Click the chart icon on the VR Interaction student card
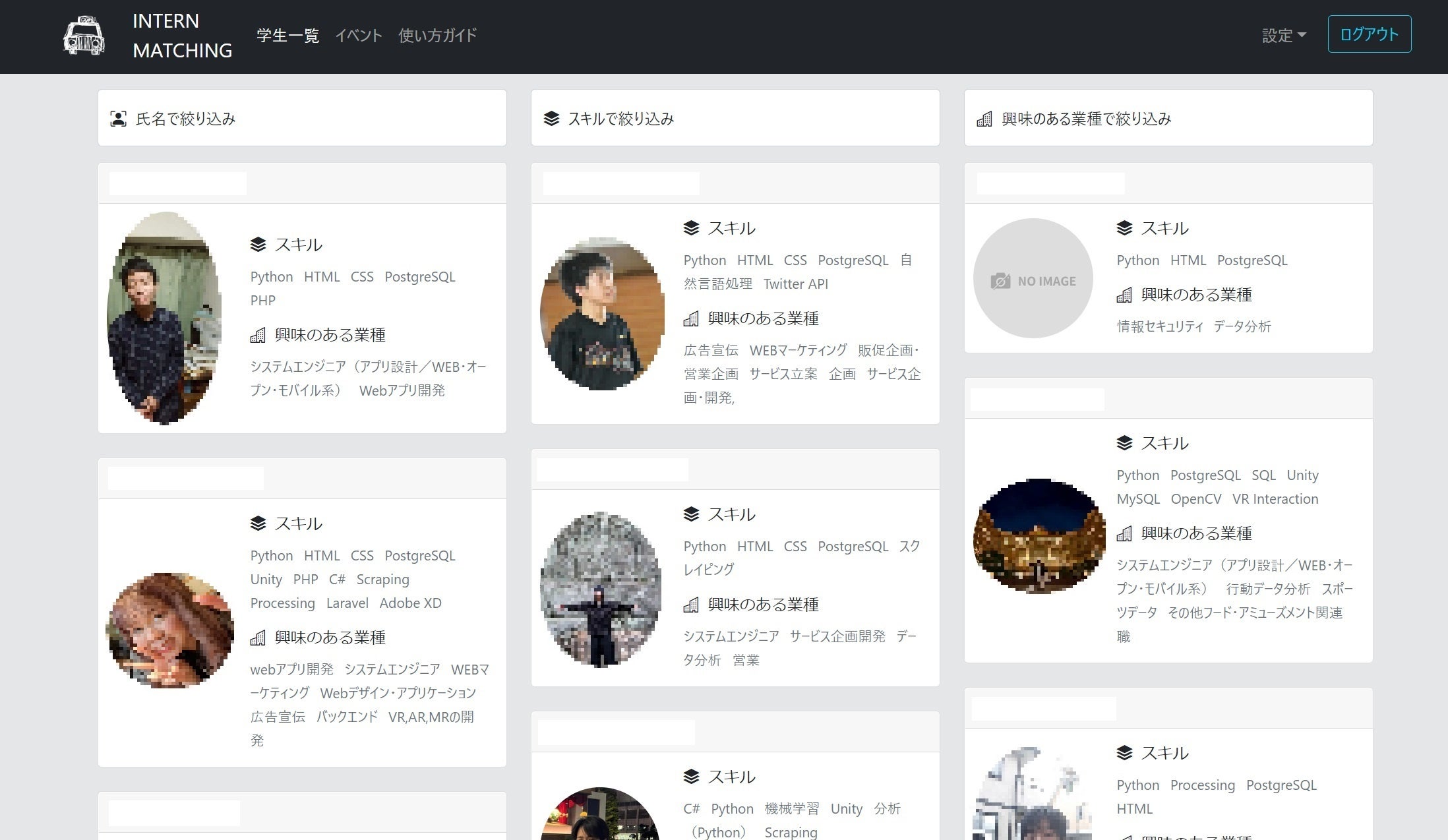The width and height of the screenshot is (1448, 840). coord(1125,533)
